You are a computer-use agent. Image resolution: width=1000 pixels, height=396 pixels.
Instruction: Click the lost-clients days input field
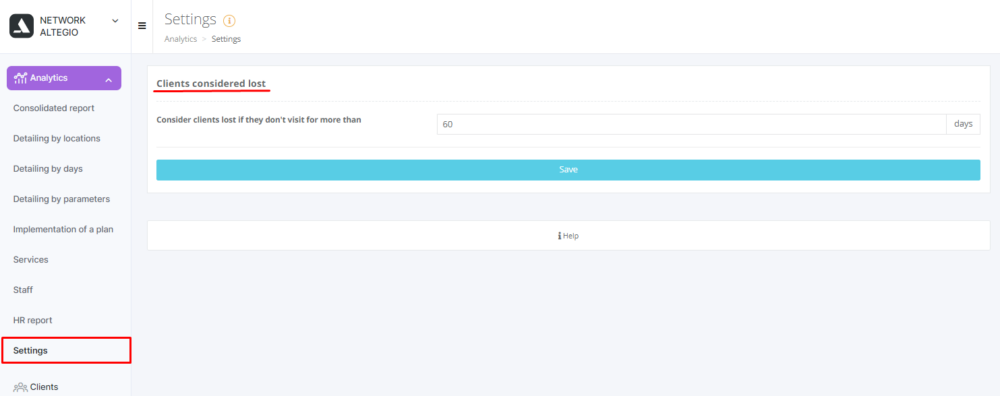691,124
